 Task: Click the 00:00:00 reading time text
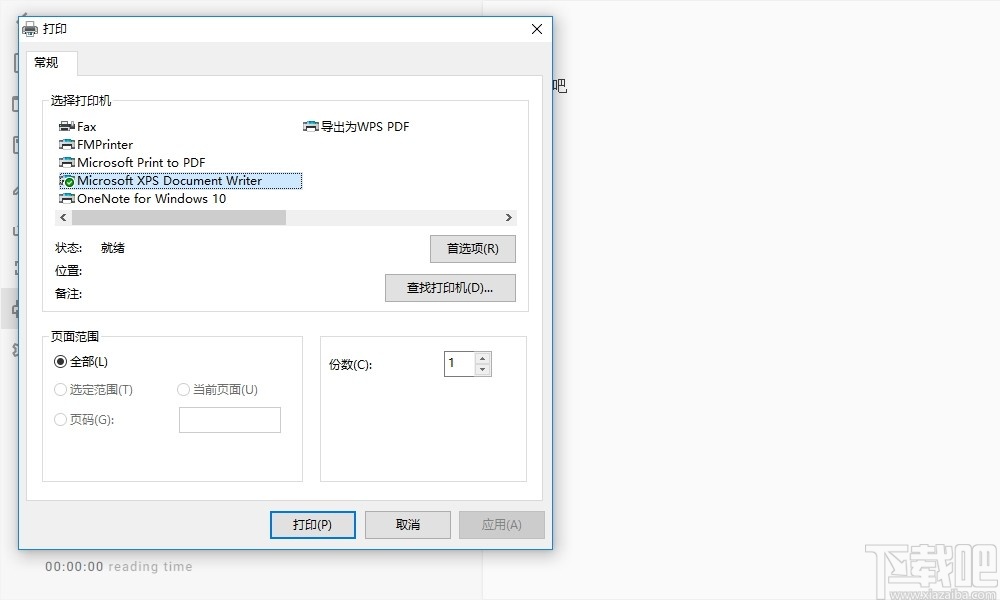[119, 566]
